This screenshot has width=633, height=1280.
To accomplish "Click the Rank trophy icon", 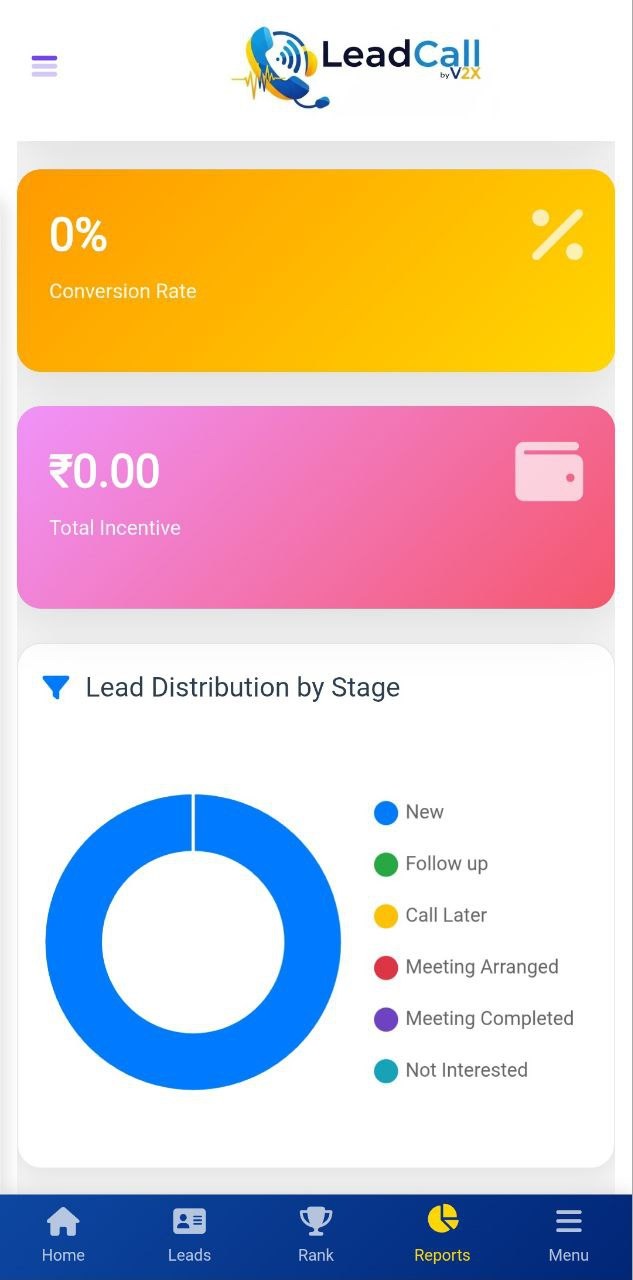I will click(315, 1219).
